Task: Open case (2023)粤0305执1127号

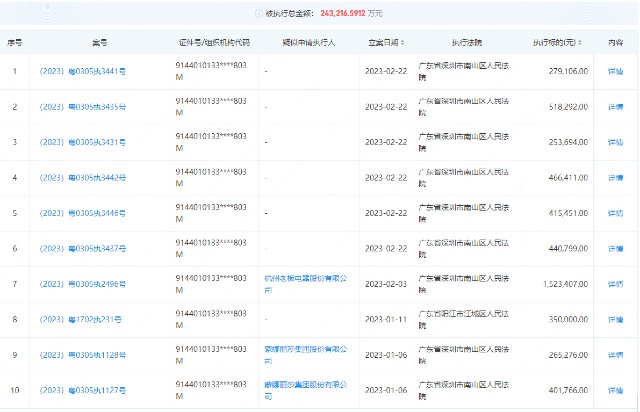Action: point(80,390)
